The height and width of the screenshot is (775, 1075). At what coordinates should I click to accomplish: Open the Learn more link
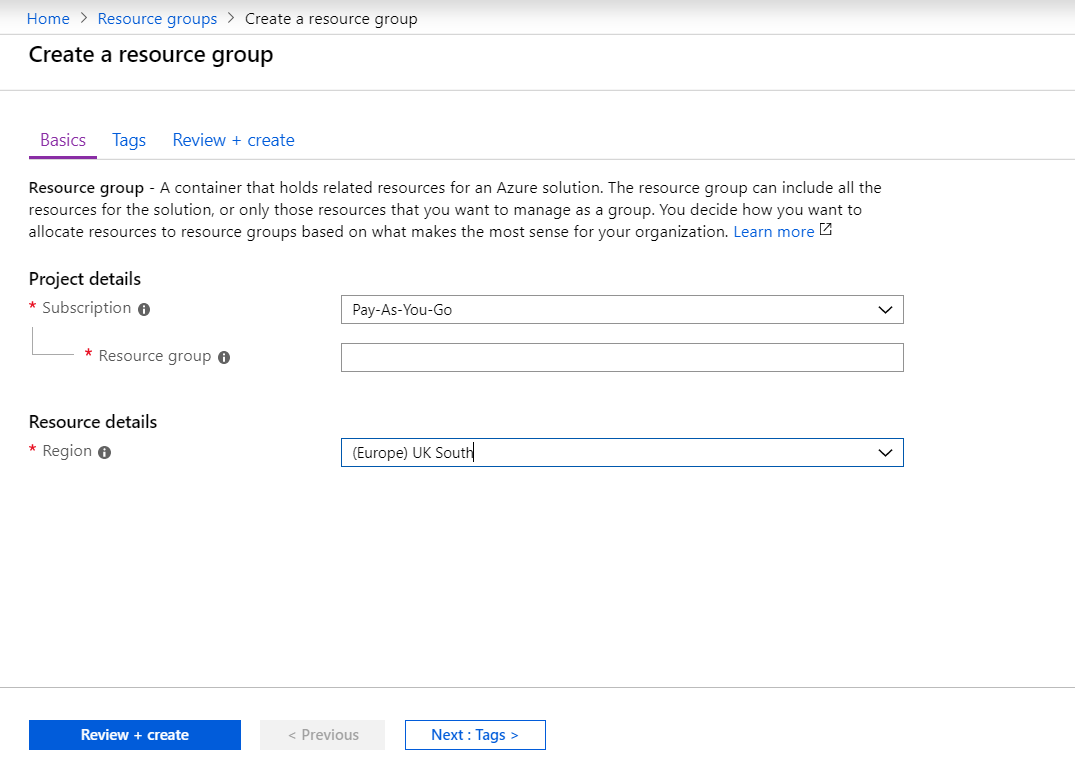point(773,232)
